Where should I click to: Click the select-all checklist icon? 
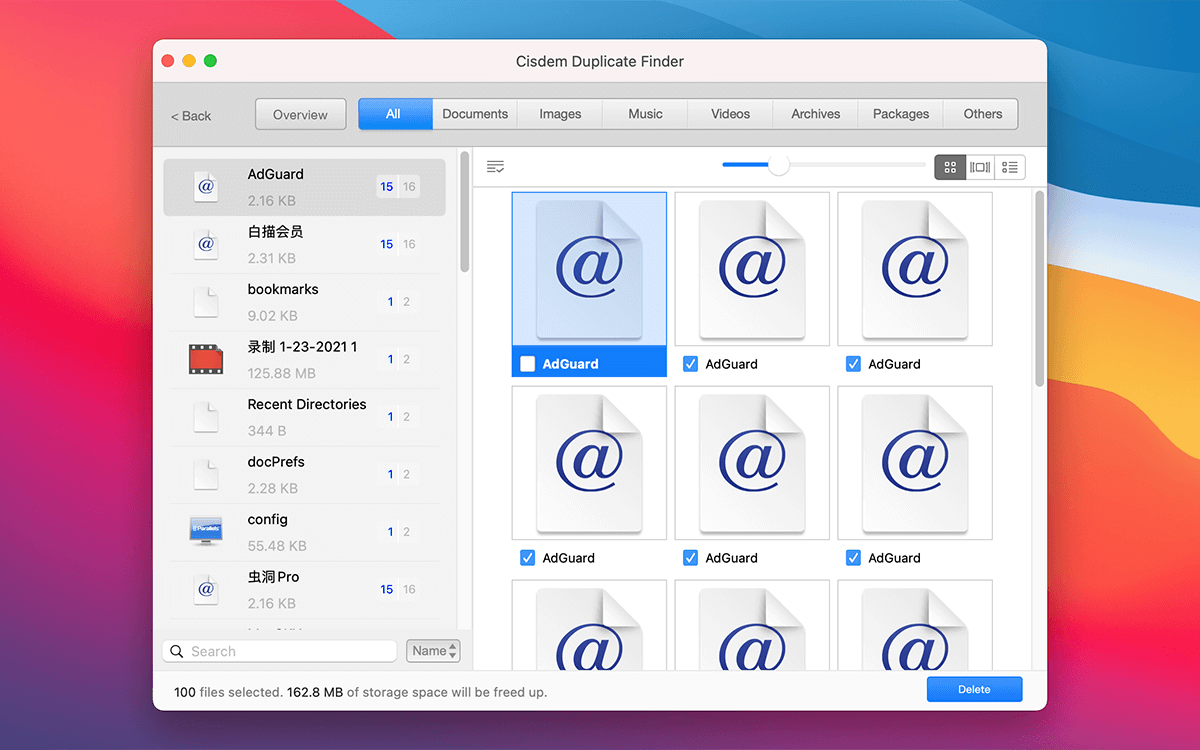pos(495,167)
